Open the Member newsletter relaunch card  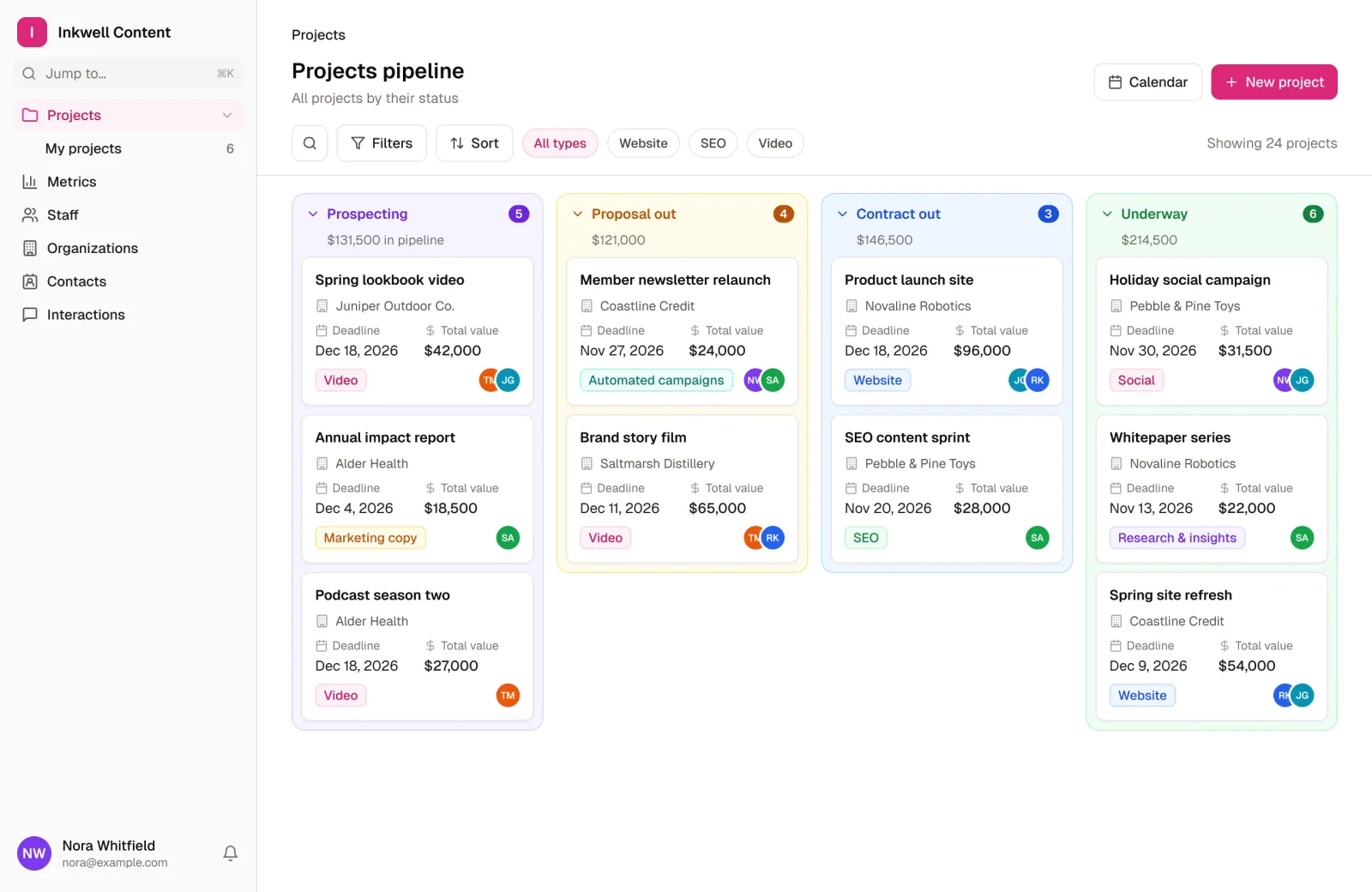(x=683, y=331)
